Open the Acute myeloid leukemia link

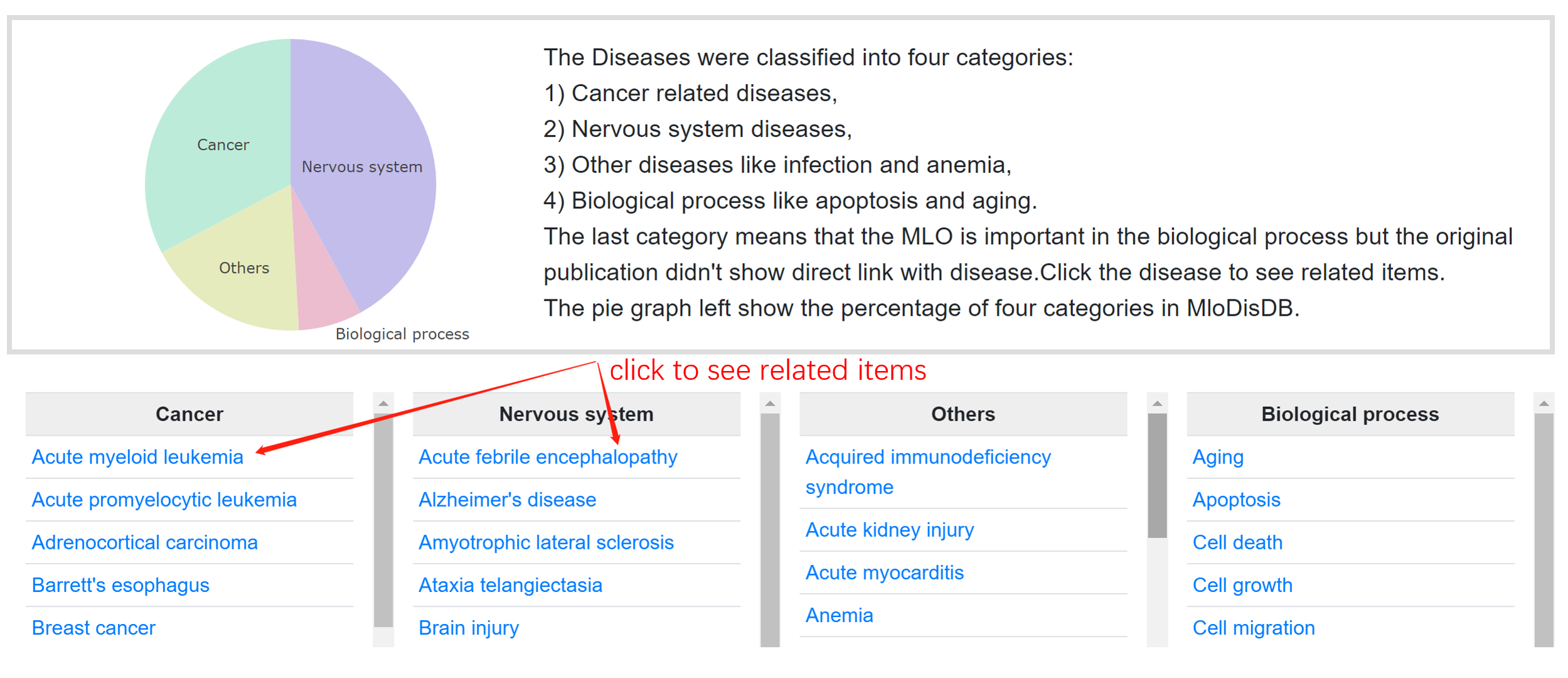coord(137,457)
